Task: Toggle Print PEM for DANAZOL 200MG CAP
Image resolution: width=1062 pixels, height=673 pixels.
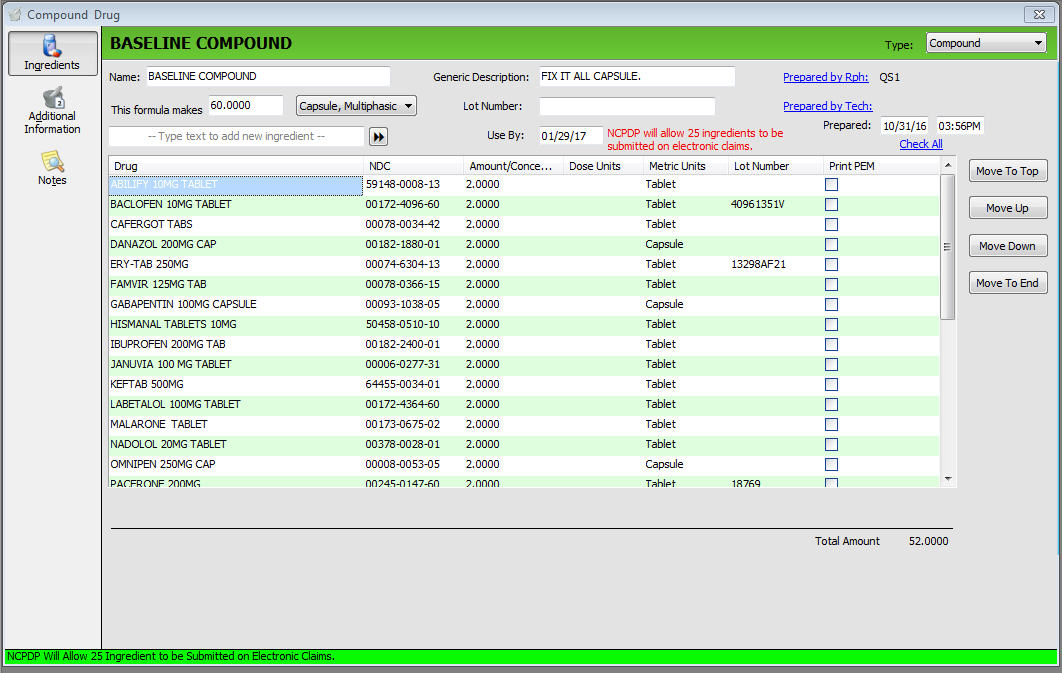Action: 832,244
